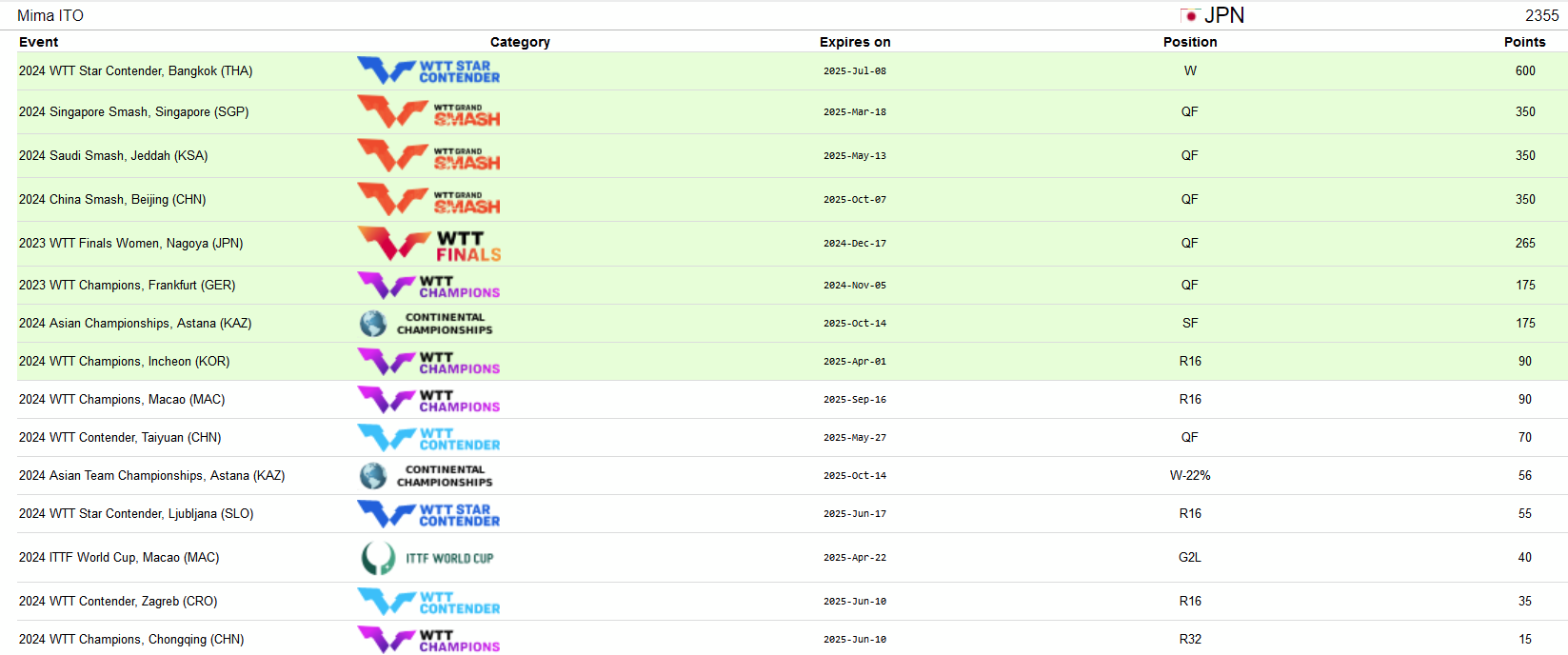This screenshot has height=655, width=1568.
Task: Click the WTT Champions logo in Frankfurt row
Action: [x=428, y=286]
